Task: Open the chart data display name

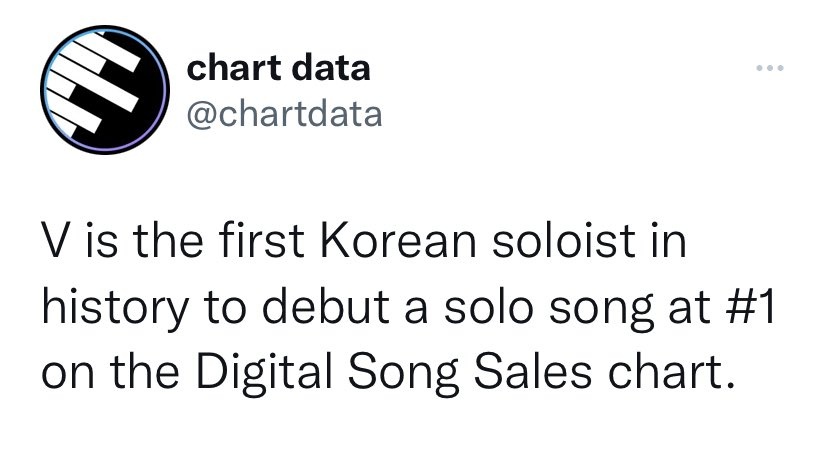Action: pos(278,69)
